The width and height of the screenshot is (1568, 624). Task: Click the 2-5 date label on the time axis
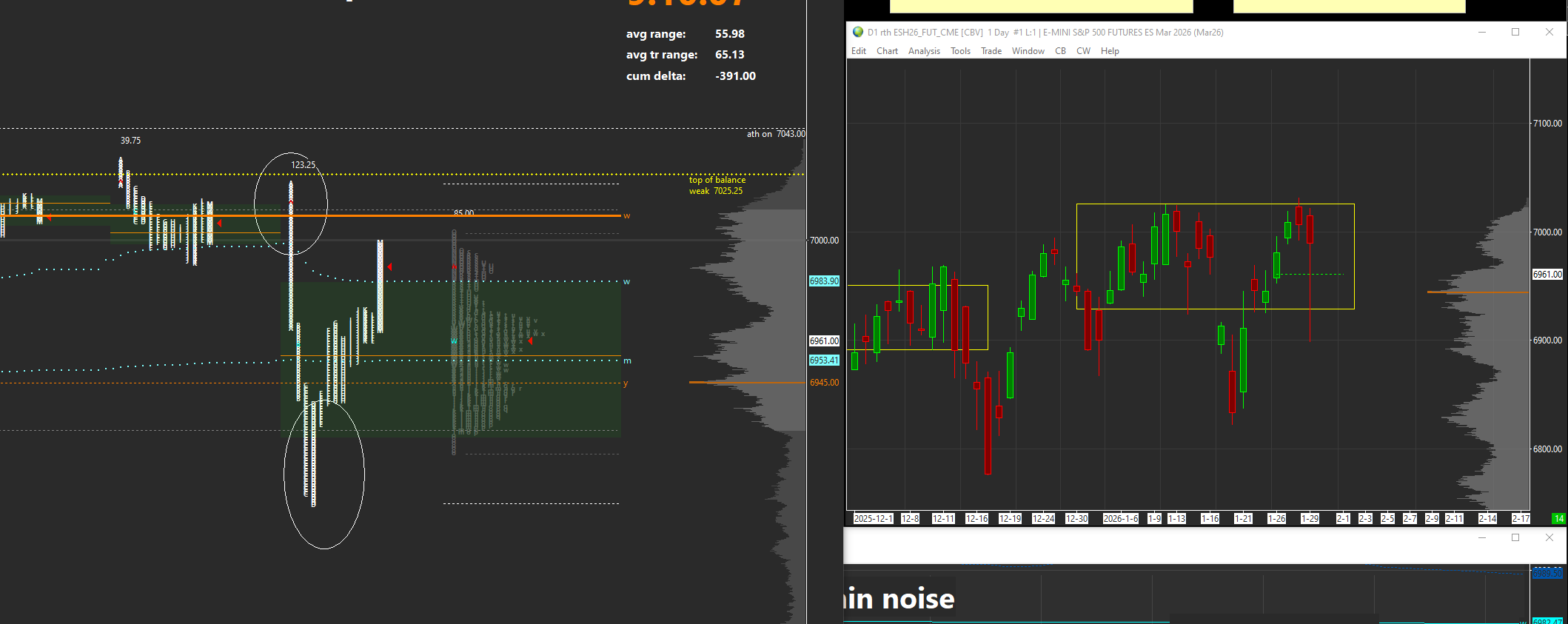click(x=1388, y=519)
